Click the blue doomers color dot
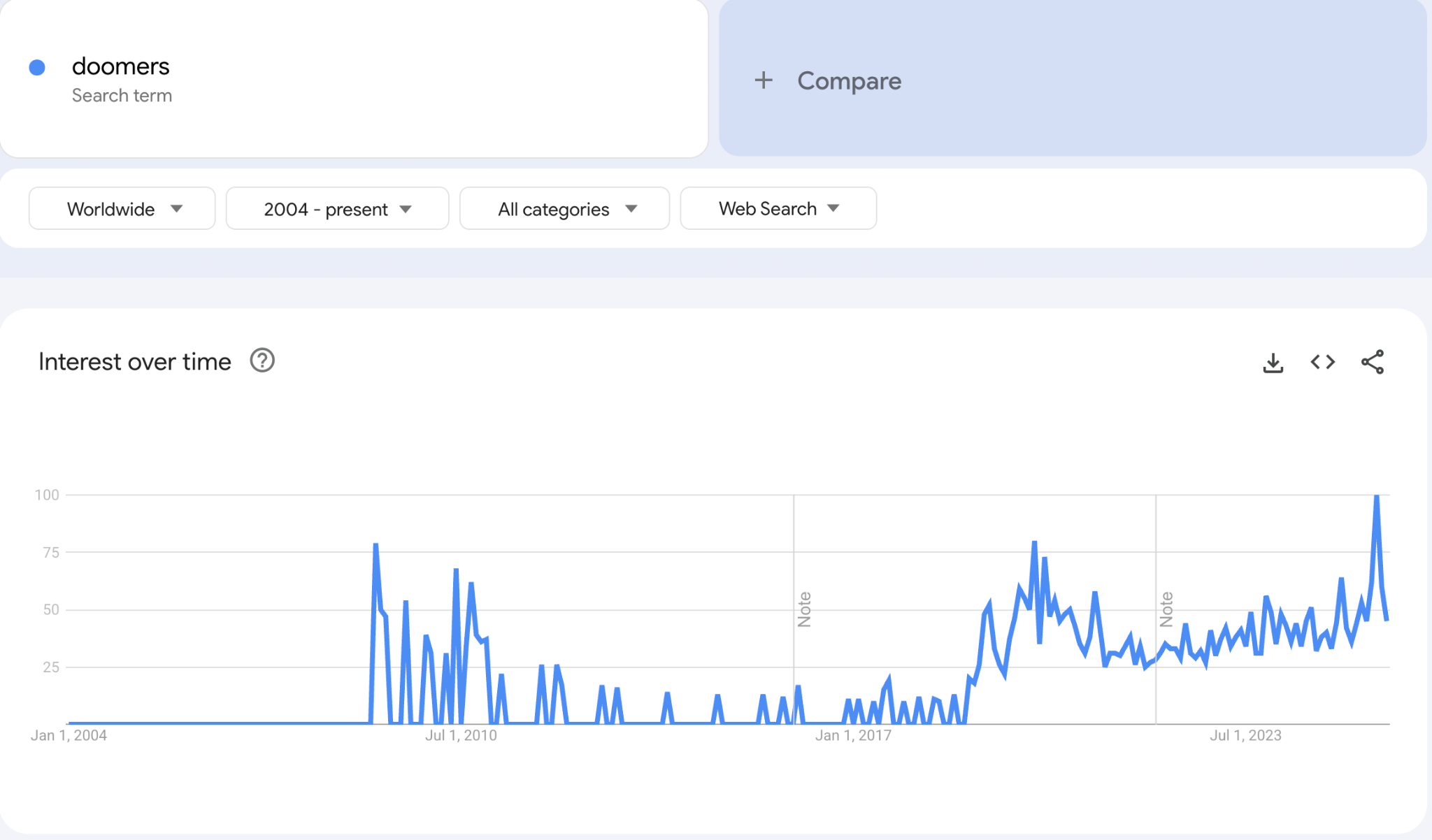Viewport: 1432px width, 840px height. pyautogui.click(x=37, y=67)
